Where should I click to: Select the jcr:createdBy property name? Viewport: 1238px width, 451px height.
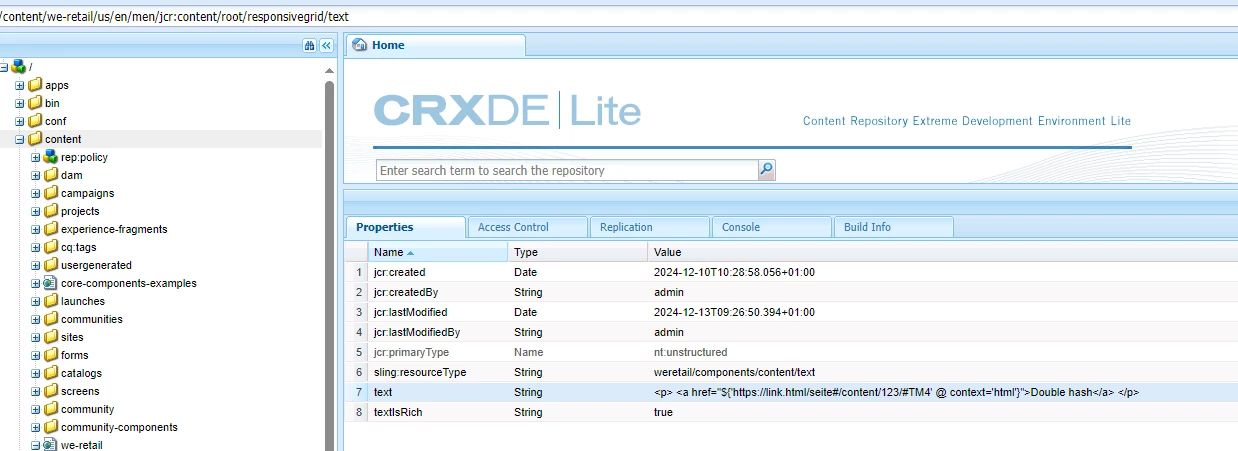pos(405,292)
